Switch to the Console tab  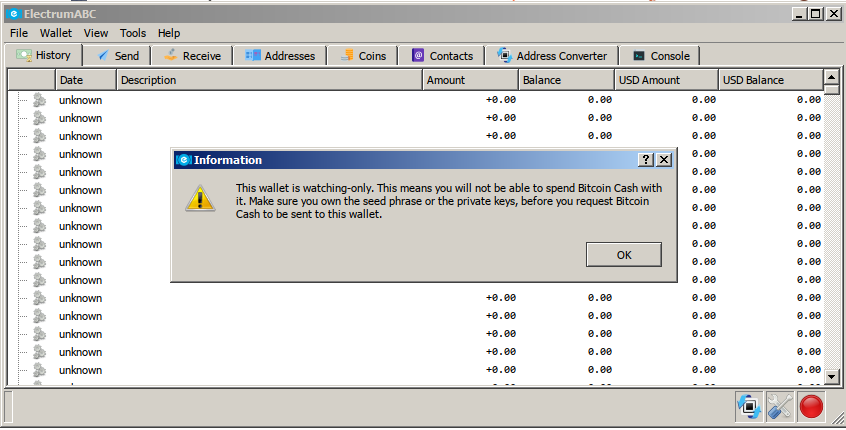[x=660, y=56]
